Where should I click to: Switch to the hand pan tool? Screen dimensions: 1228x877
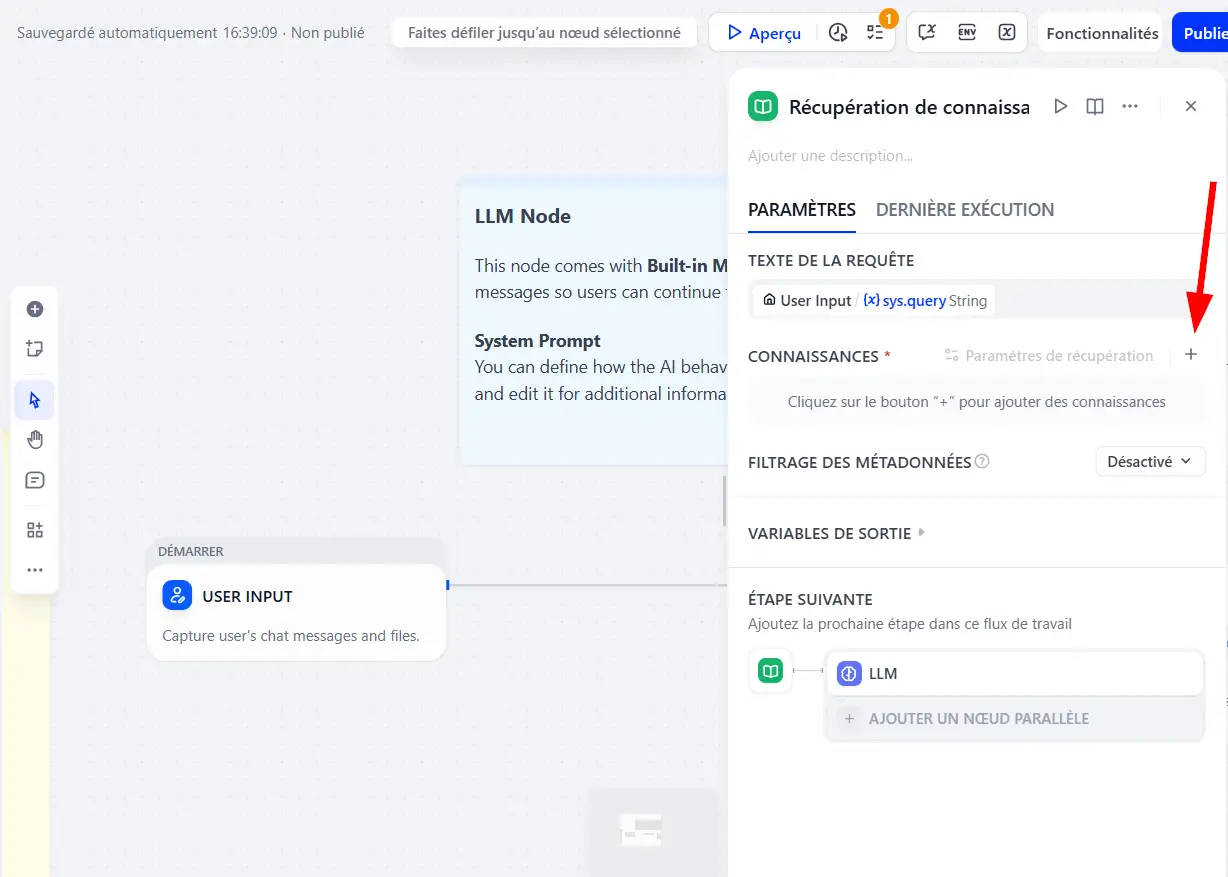35,440
